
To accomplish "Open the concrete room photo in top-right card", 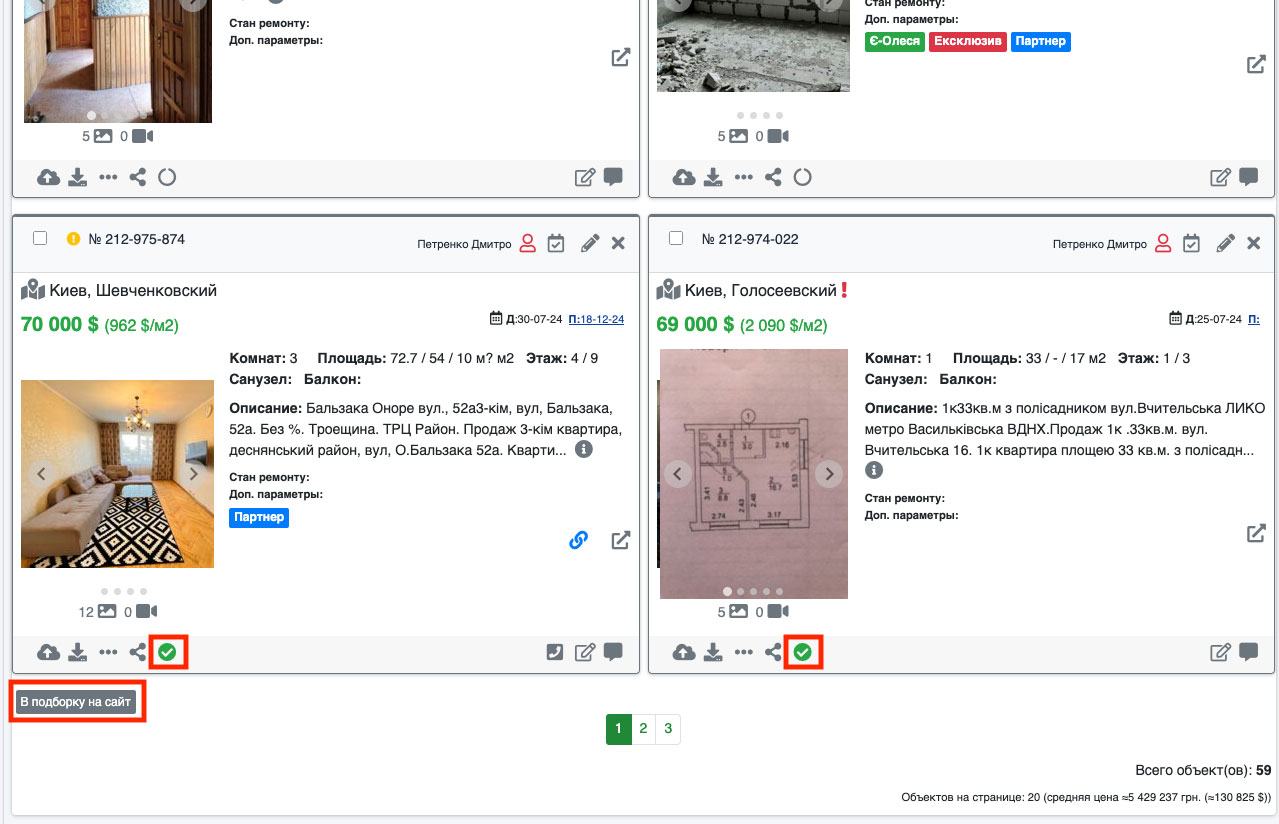I will coord(753,45).
